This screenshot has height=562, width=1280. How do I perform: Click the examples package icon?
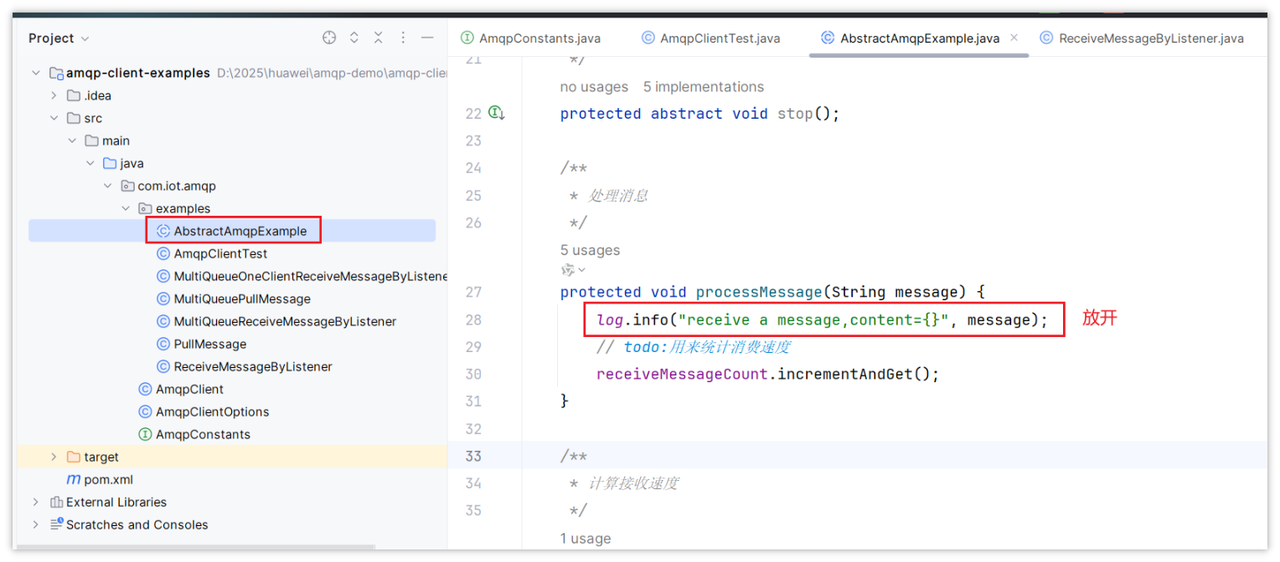[x=145, y=208]
